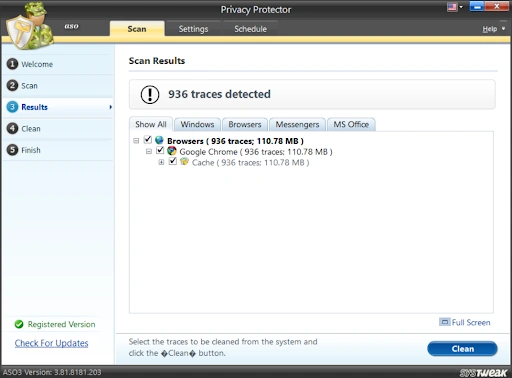The image size is (512, 378).
Task: Click the number 4 step icon
Action: pyautogui.click(x=12, y=129)
